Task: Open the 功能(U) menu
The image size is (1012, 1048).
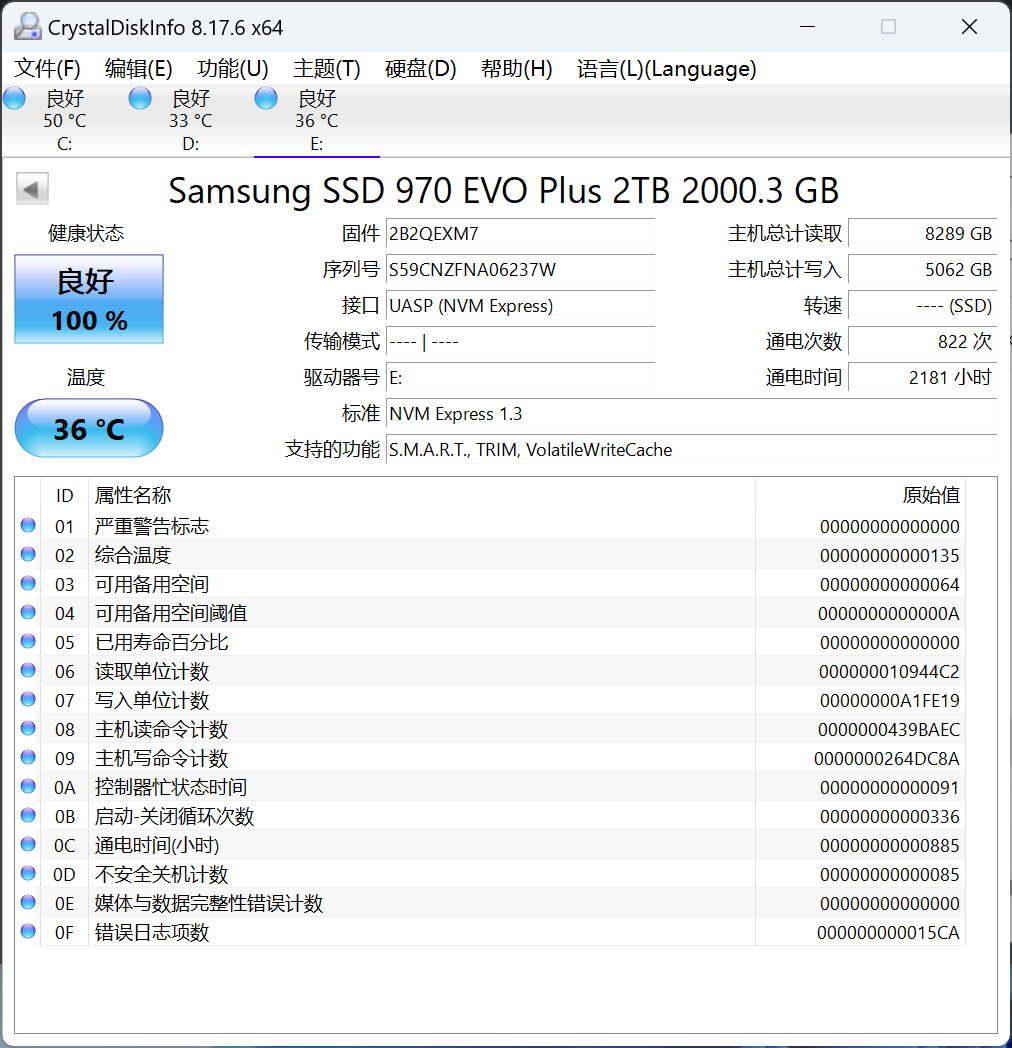Action: click(x=233, y=69)
